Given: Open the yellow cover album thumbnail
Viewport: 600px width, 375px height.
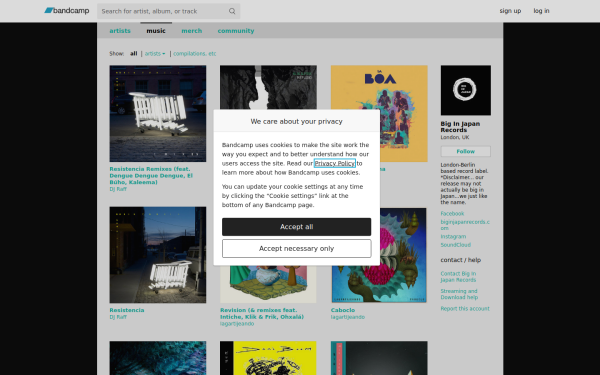Looking at the screenshot, I should click(x=268, y=358).
